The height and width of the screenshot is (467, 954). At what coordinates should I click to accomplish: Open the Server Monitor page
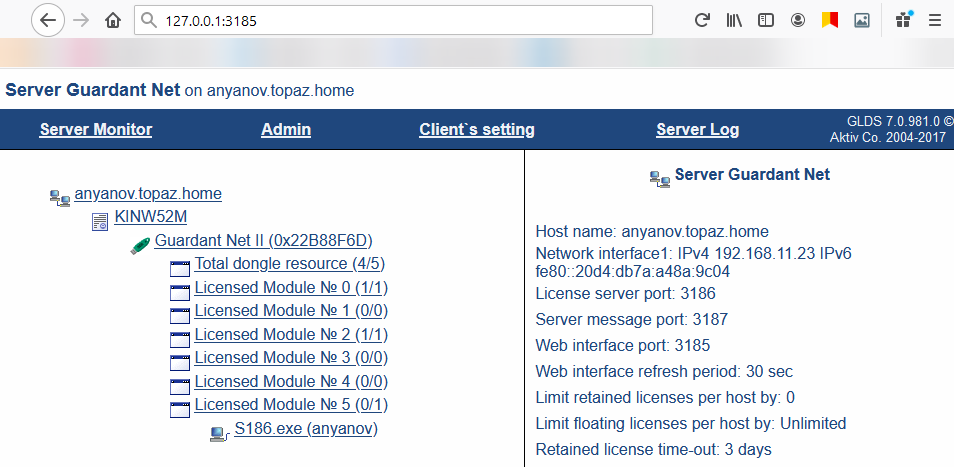click(x=96, y=129)
